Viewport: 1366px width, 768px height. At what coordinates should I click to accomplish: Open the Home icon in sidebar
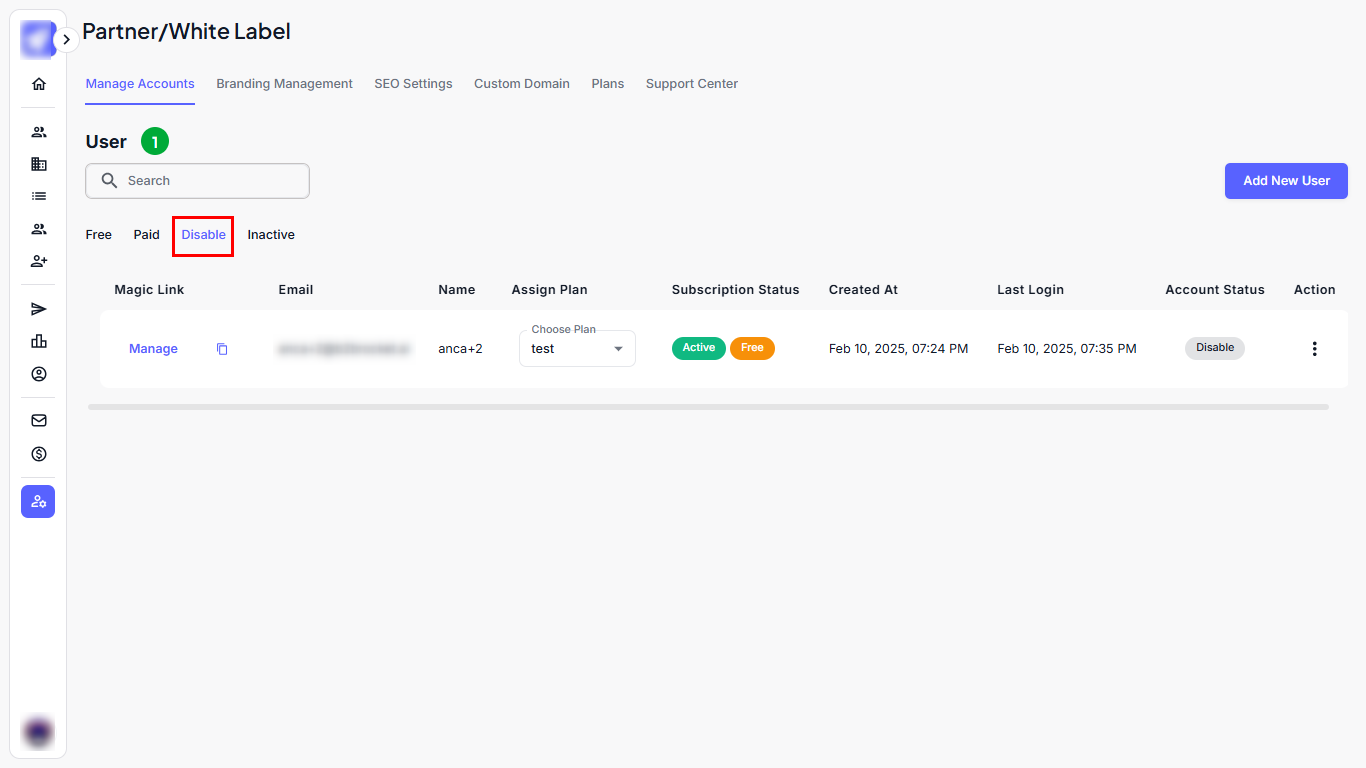click(39, 84)
